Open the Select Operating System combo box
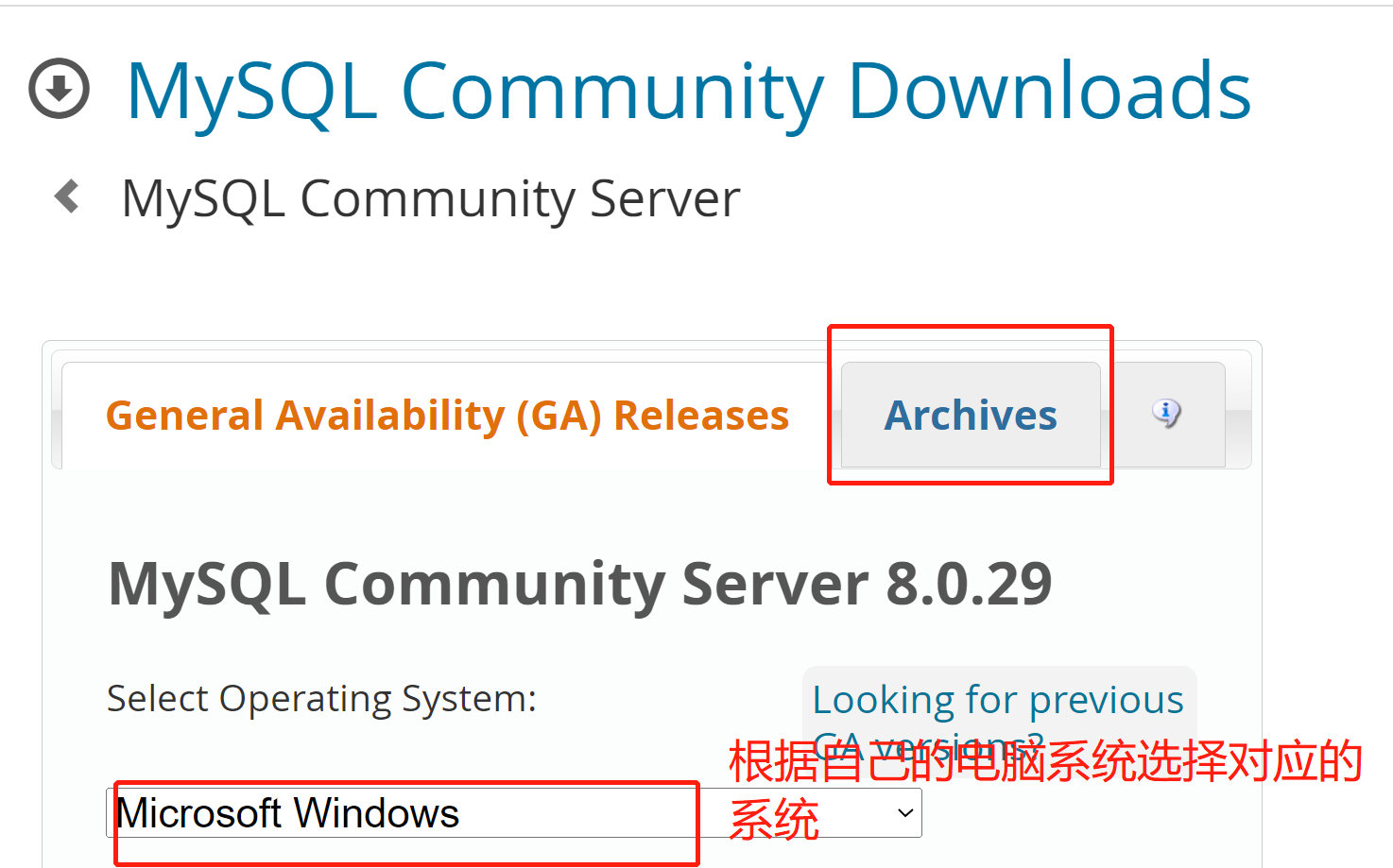Image resolution: width=1393 pixels, height=868 pixels. point(513,813)
